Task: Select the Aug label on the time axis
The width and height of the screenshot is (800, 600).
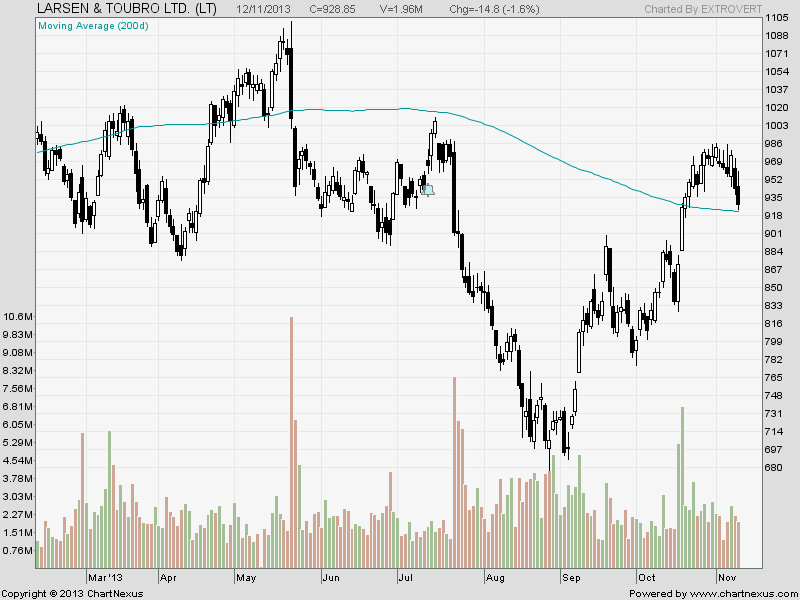Action: [495, 577]
